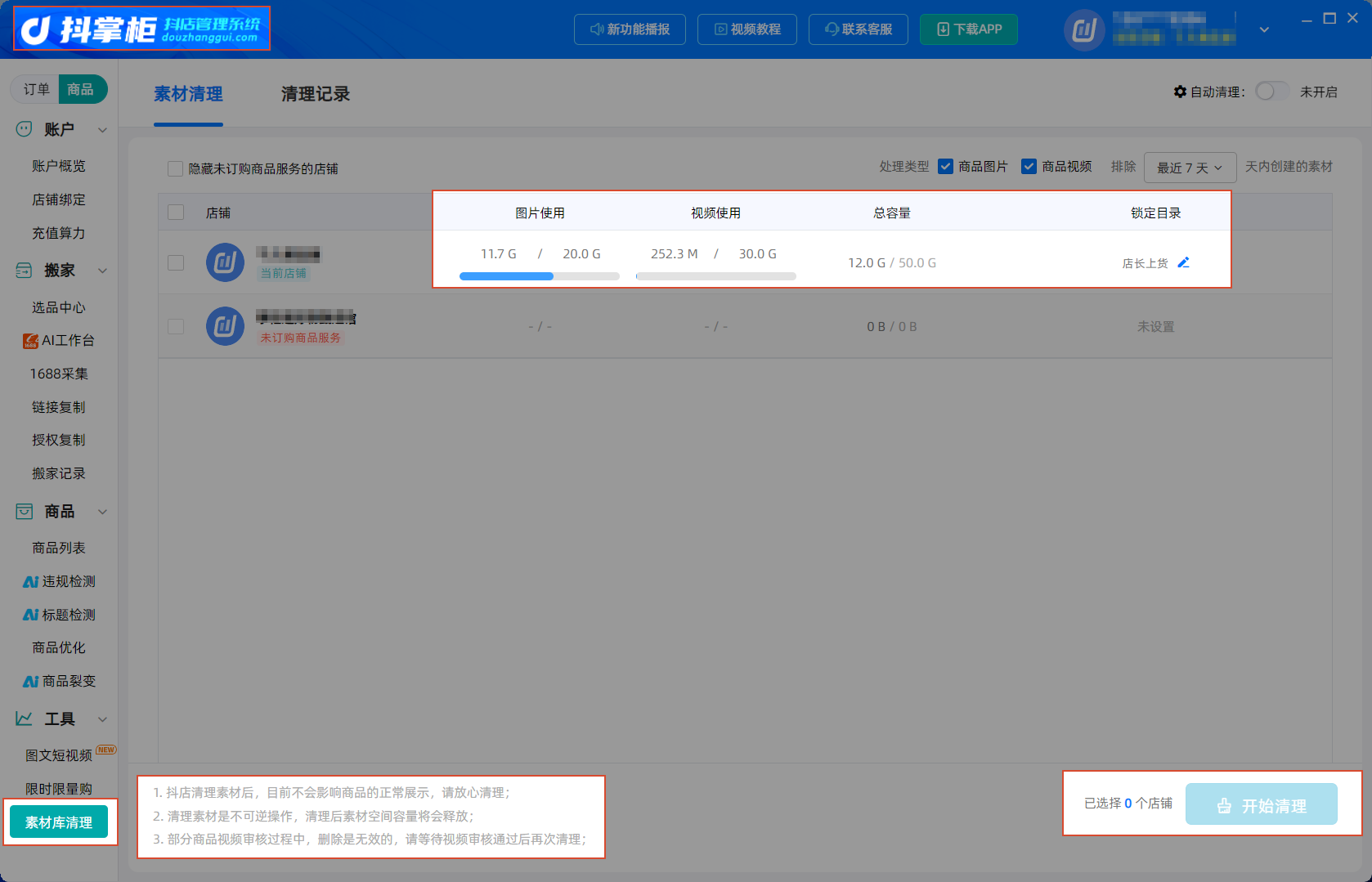Collapse the 搬家 section chevron
The width and height of the screenshot is (1372, 882).
click(x=103, y=271)
